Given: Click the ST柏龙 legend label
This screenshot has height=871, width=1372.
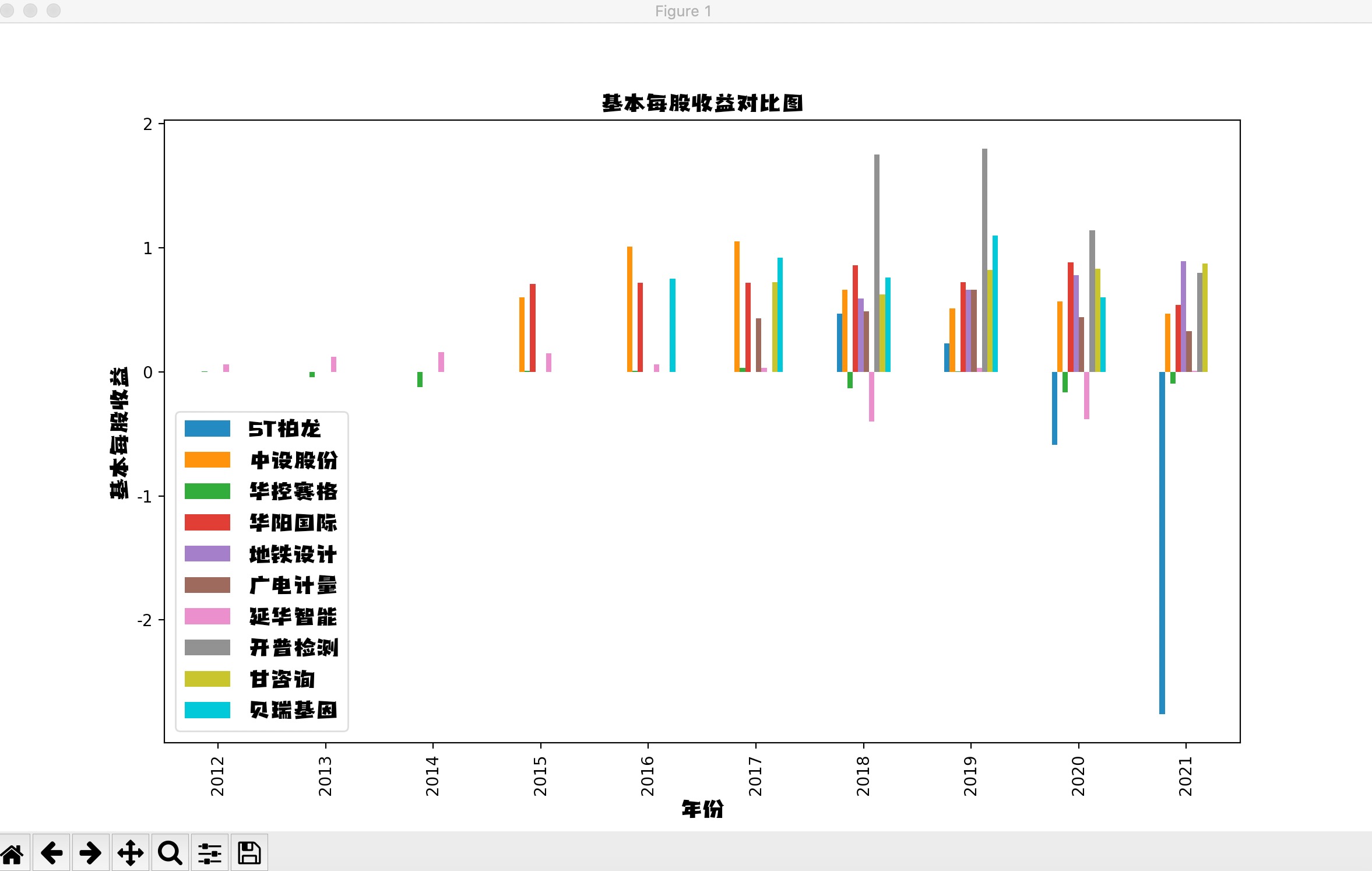Looking at the screenshot, I should pyautogui.click(x=284, y=429).
